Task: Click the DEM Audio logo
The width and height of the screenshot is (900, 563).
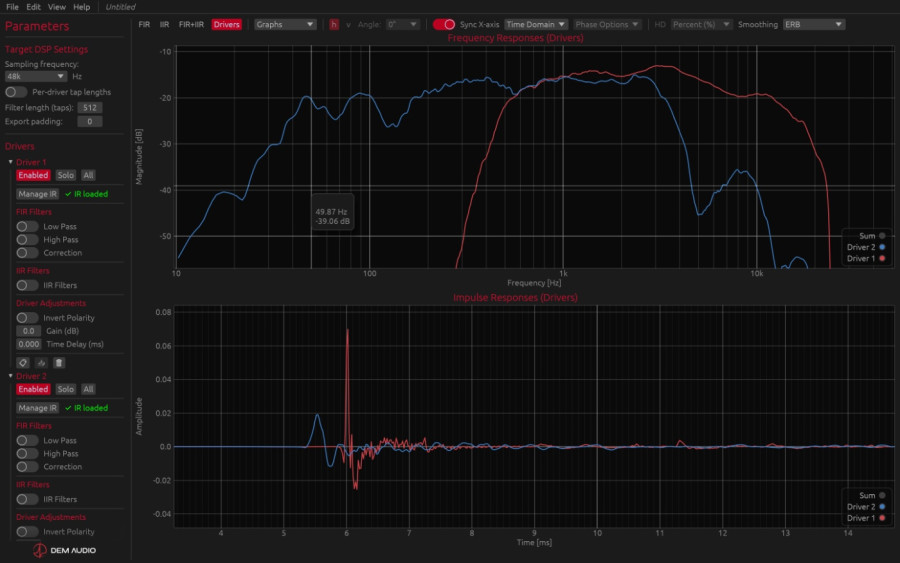Action: coord(64,550)
